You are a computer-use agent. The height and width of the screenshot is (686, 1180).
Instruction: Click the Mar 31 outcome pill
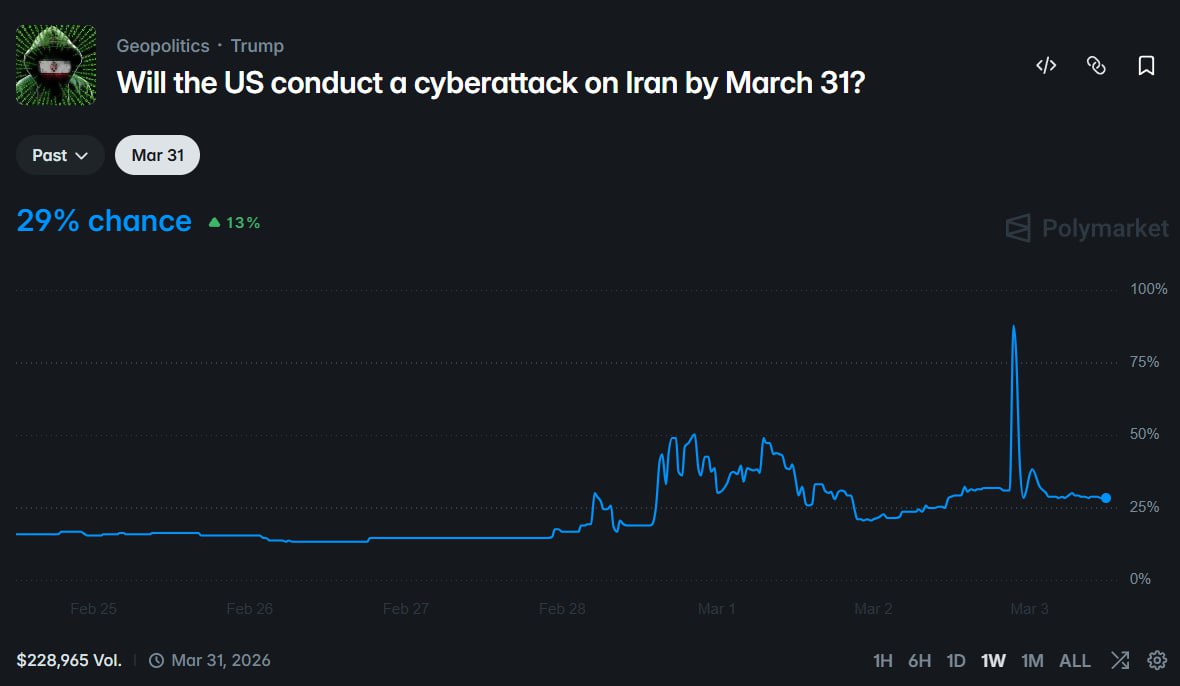tap(157, 155)
